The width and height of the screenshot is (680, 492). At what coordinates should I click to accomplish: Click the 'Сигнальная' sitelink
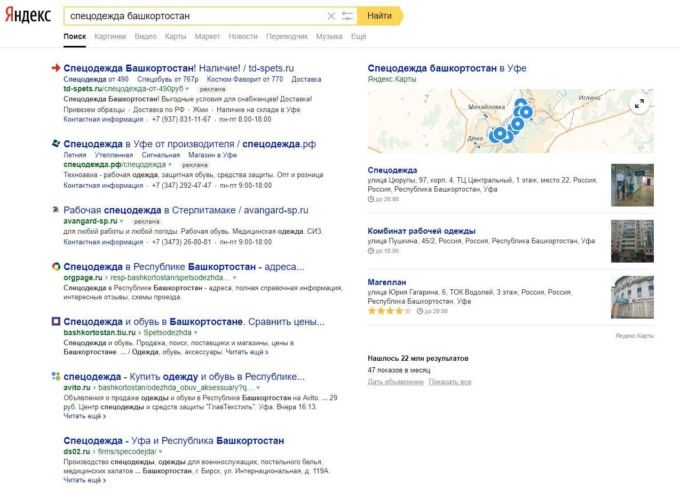(x=160, y=155)
